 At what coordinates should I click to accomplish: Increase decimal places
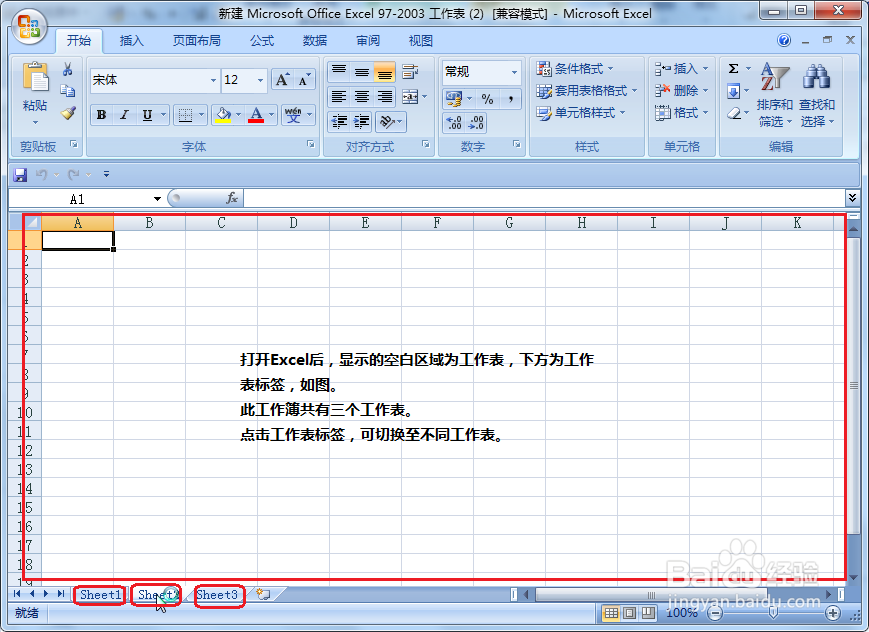coord(453,122)
